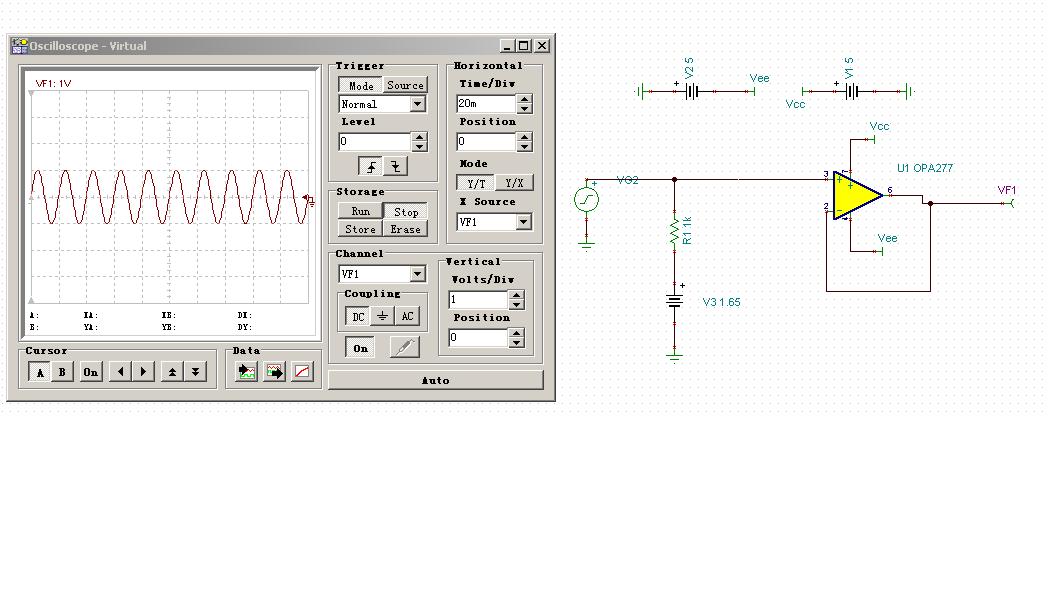Image resolution: width=1050 pixels, height=591 pixels.
Task: Decrease Volts/Div value
Action: click(x=516, y=305)
